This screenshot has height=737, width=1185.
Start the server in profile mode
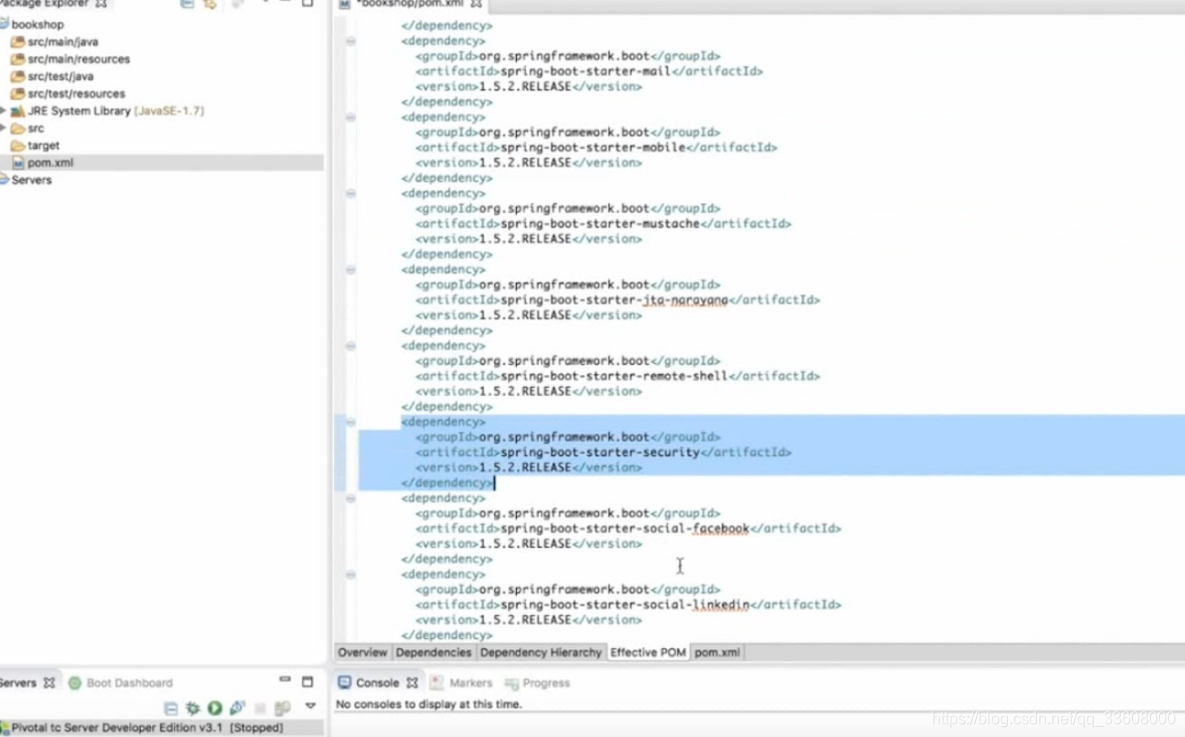[237, 708]
